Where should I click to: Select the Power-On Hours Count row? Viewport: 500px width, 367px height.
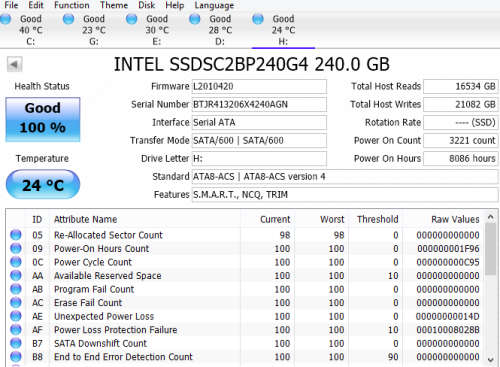click(245, 249)
